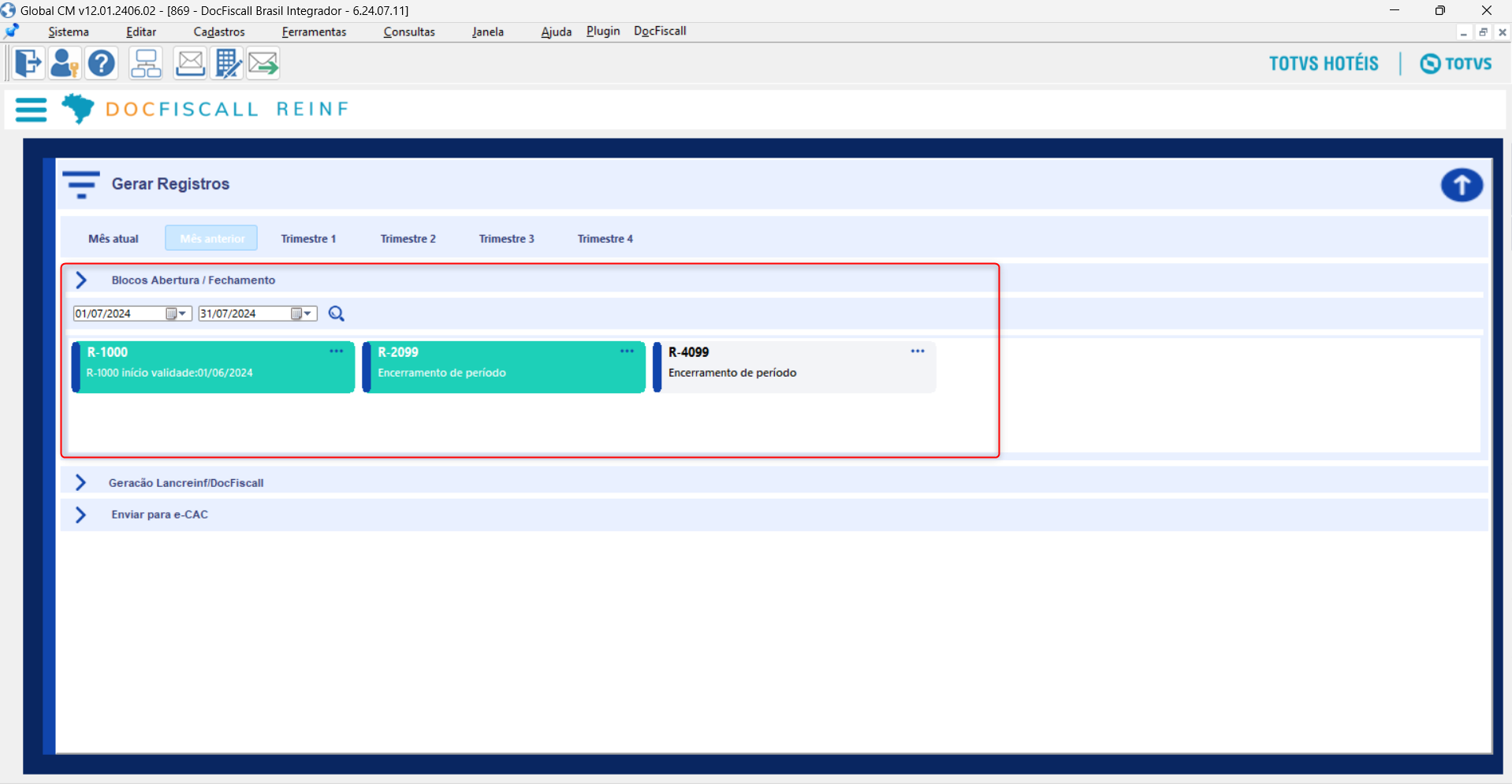
Task: Open the DocFiscall hamburger menu
Action: [x=32, y=110]
